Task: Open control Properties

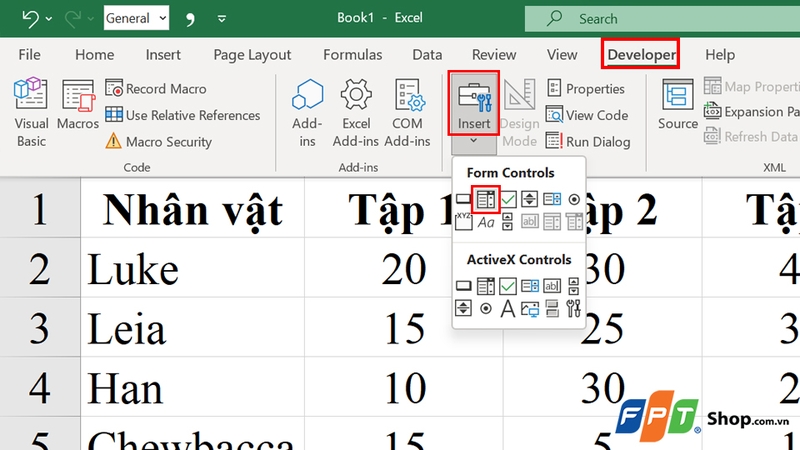Action: click(x=586, y=88)
